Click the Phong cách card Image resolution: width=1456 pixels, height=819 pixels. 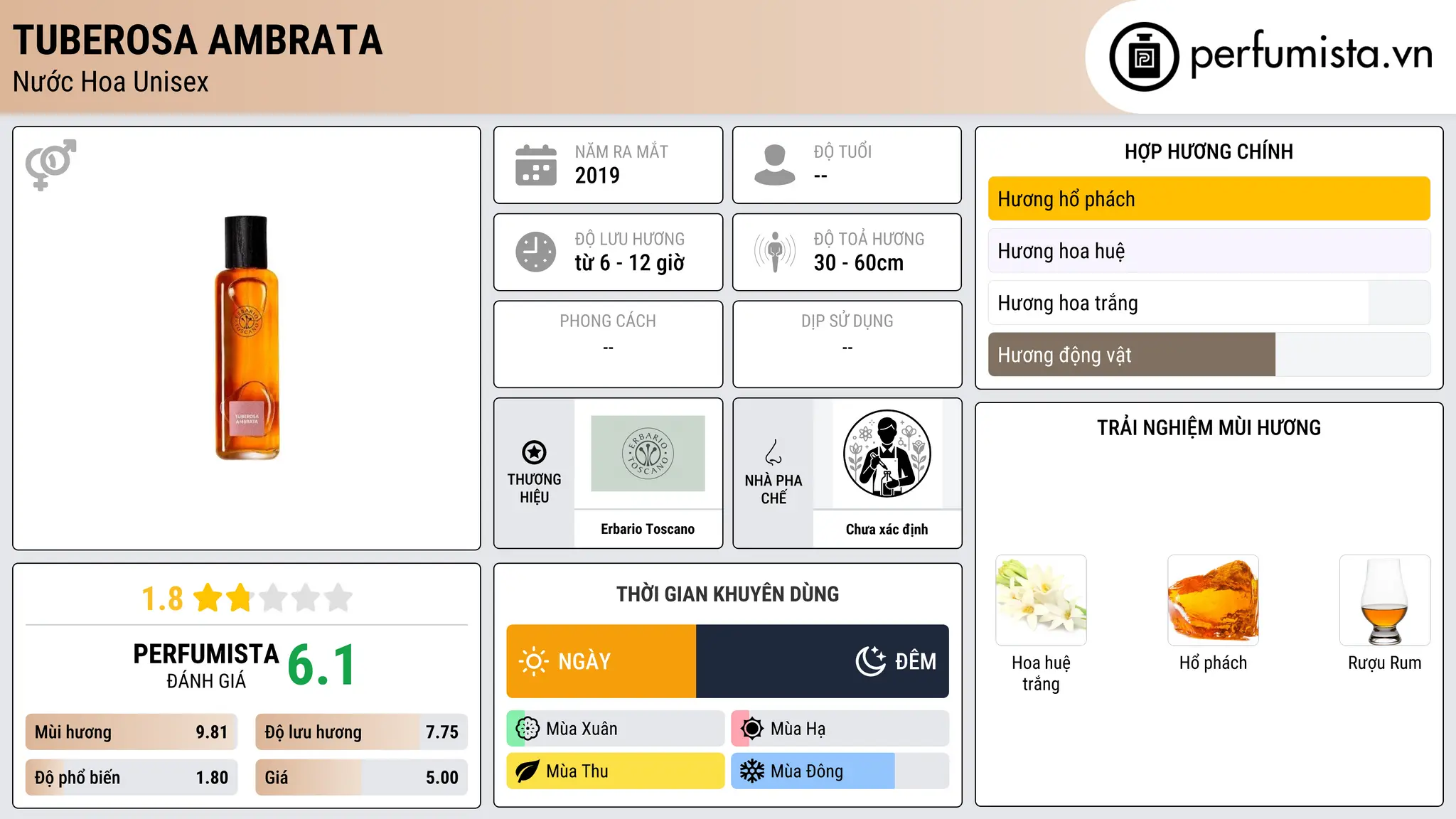(608, 344)
